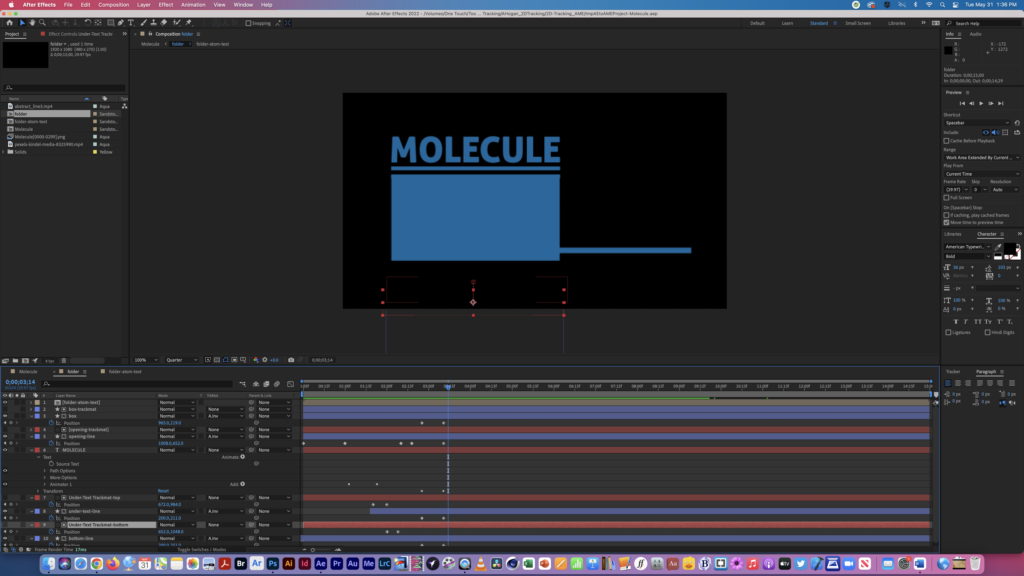Select the Learn workspace
Viewport: 1024px width, 576px height.
pos(788,23)
